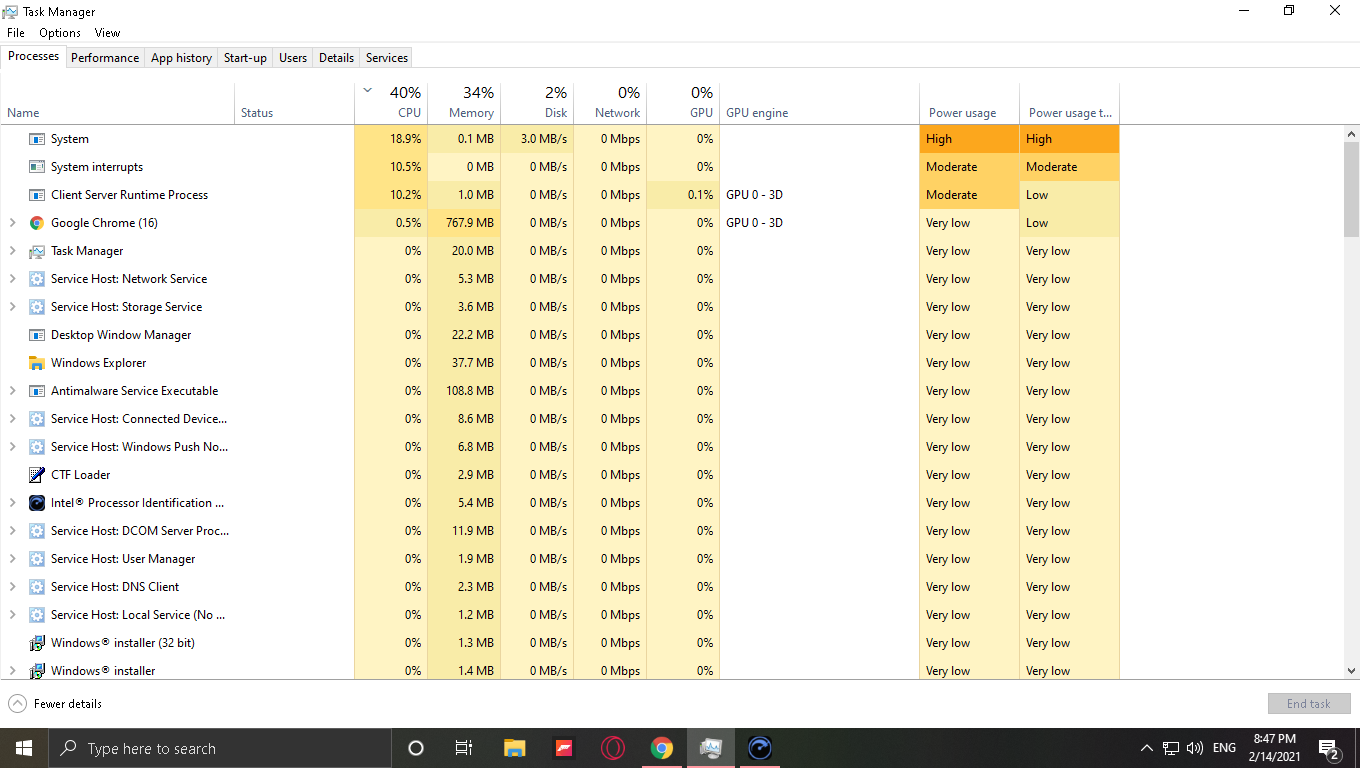Expand Service Host: Storage Service
This screenshot has height=768, width=1360.
coord(12,307)
